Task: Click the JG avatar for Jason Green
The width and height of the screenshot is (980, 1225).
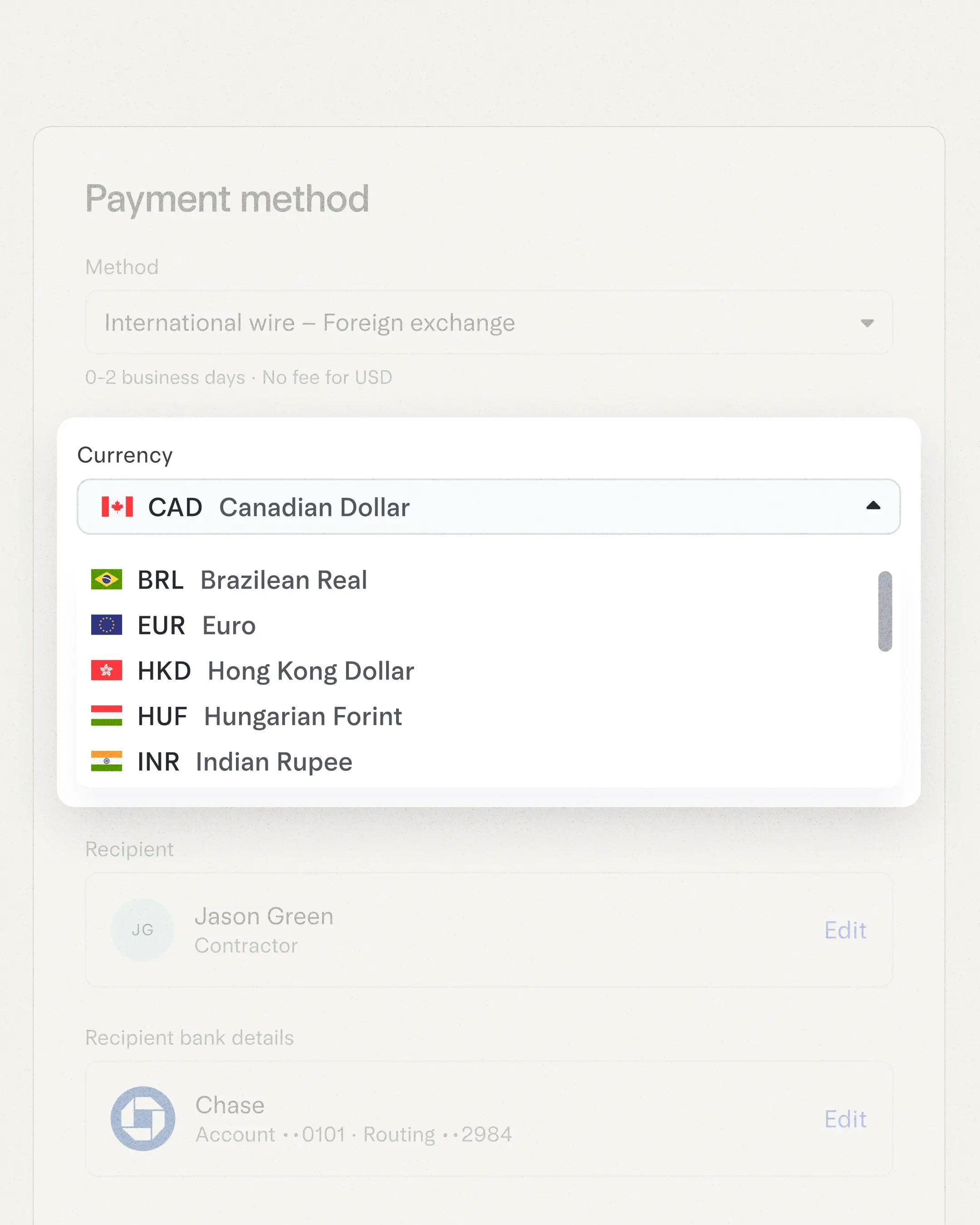Action: point(142,929)
